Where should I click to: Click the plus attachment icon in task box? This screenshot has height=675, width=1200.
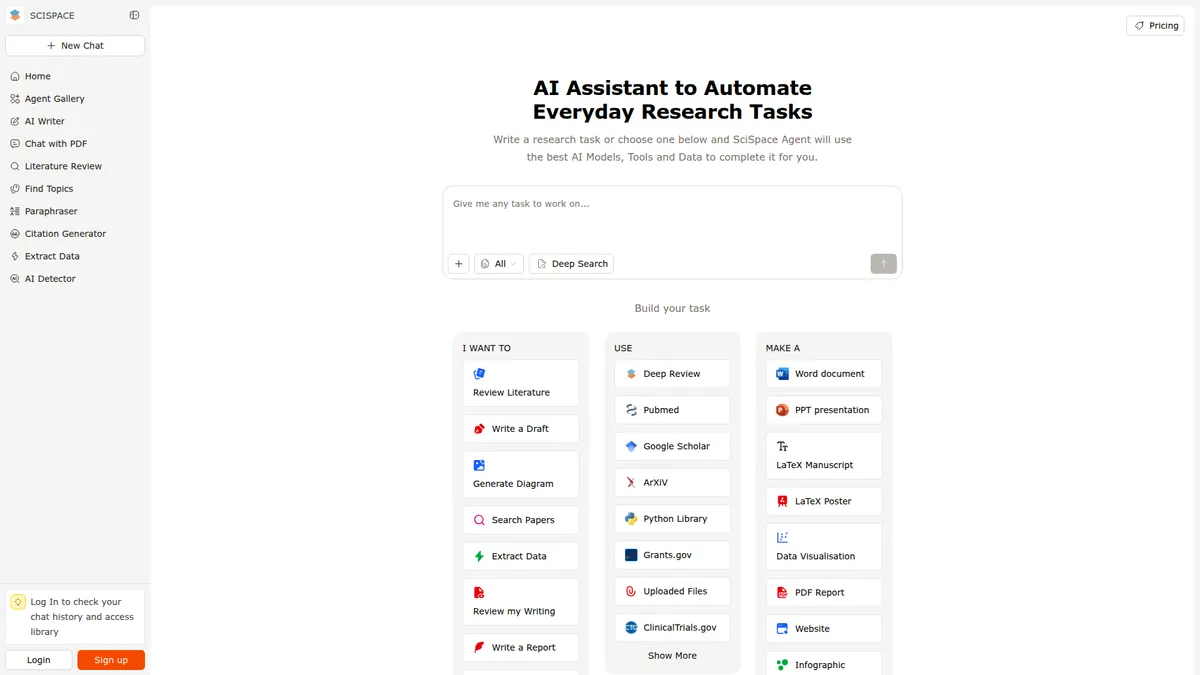[x=459, y=264]
